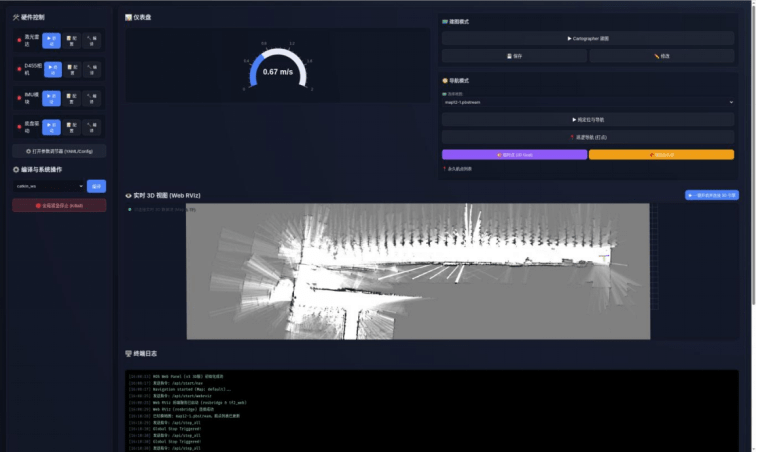This screenshot has width=757, height=453.
Task: Click the 2D Goal purple button
Action: (514, 155)
